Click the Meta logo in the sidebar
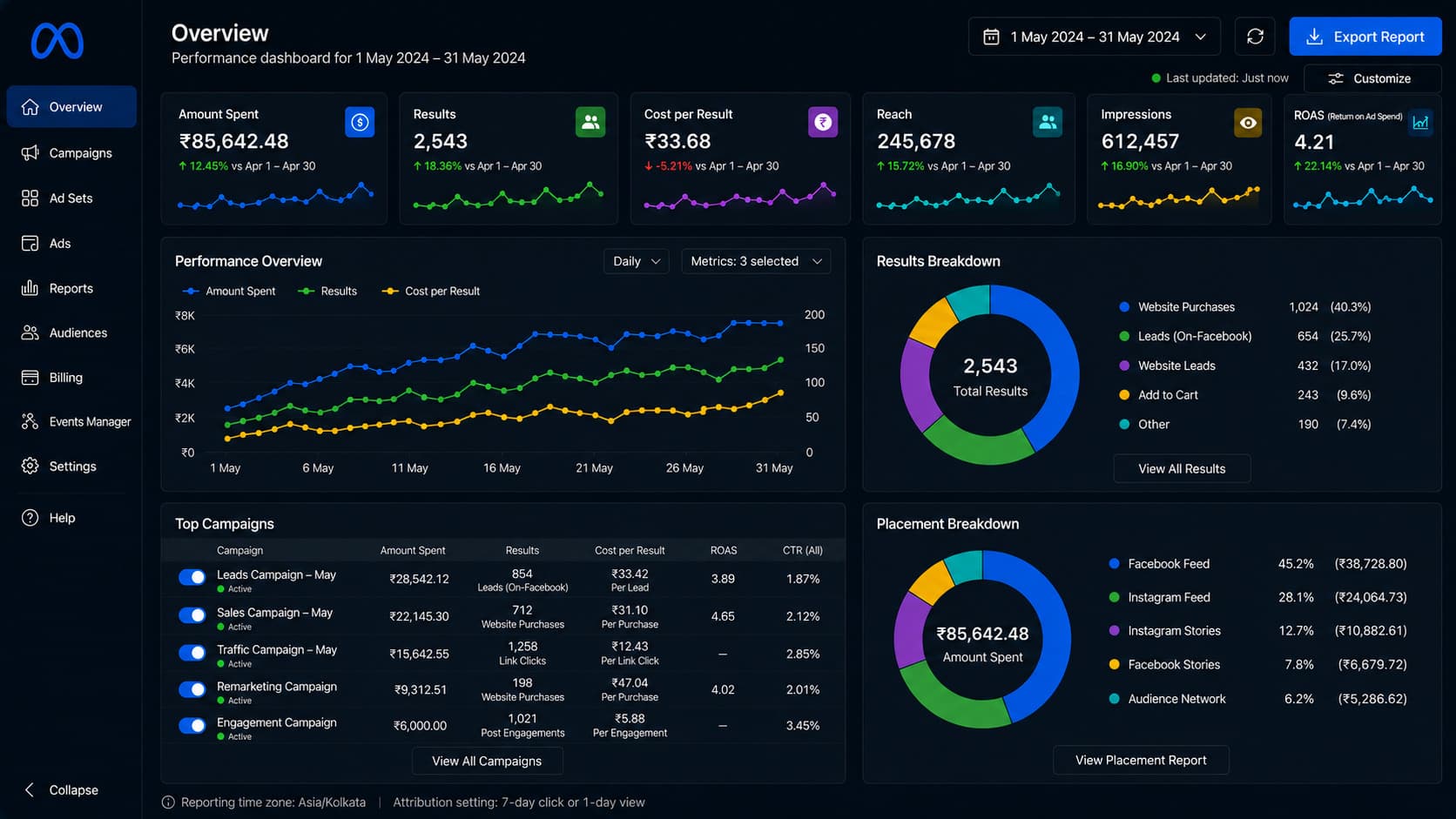The width and height of the screenshot is (1456, 819). click(x=57, y=41)
